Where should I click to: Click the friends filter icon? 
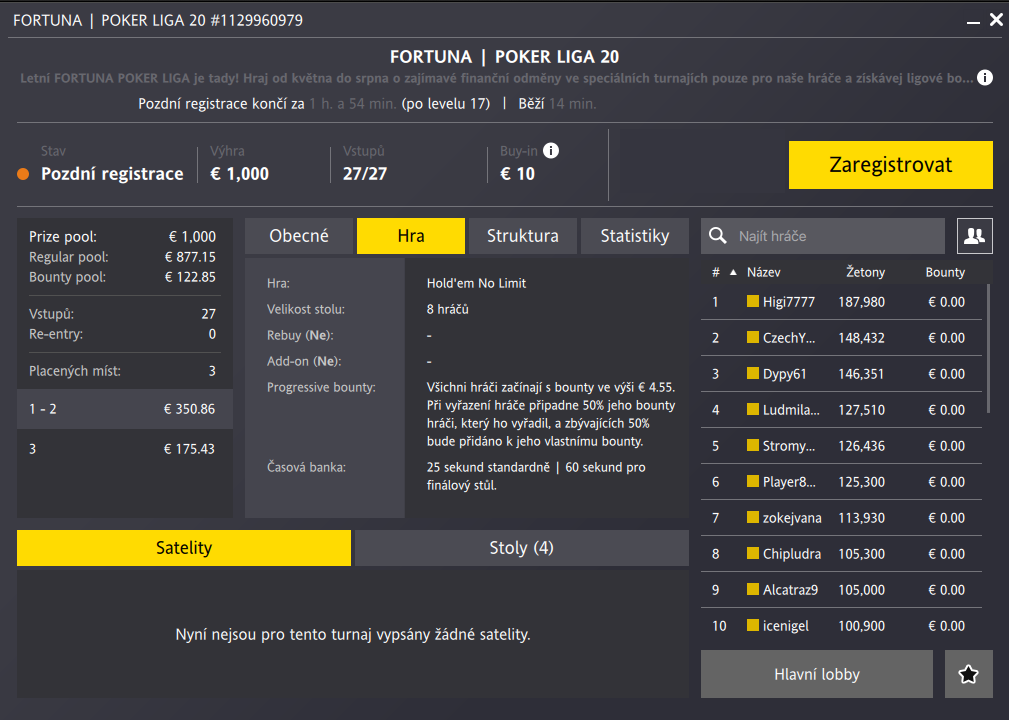tap(974, 236)
